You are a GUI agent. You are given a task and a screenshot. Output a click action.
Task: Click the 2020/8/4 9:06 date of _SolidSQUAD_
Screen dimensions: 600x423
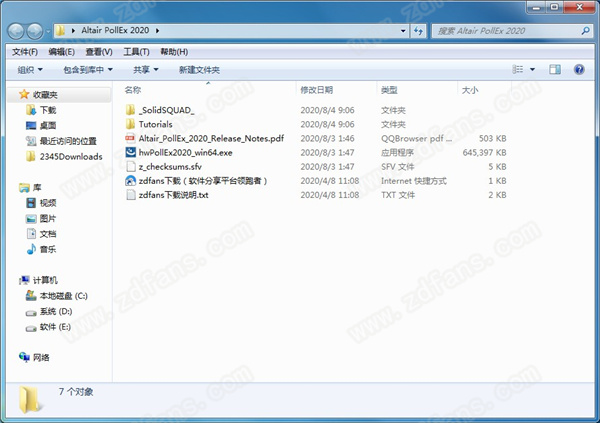coord(327,110)
